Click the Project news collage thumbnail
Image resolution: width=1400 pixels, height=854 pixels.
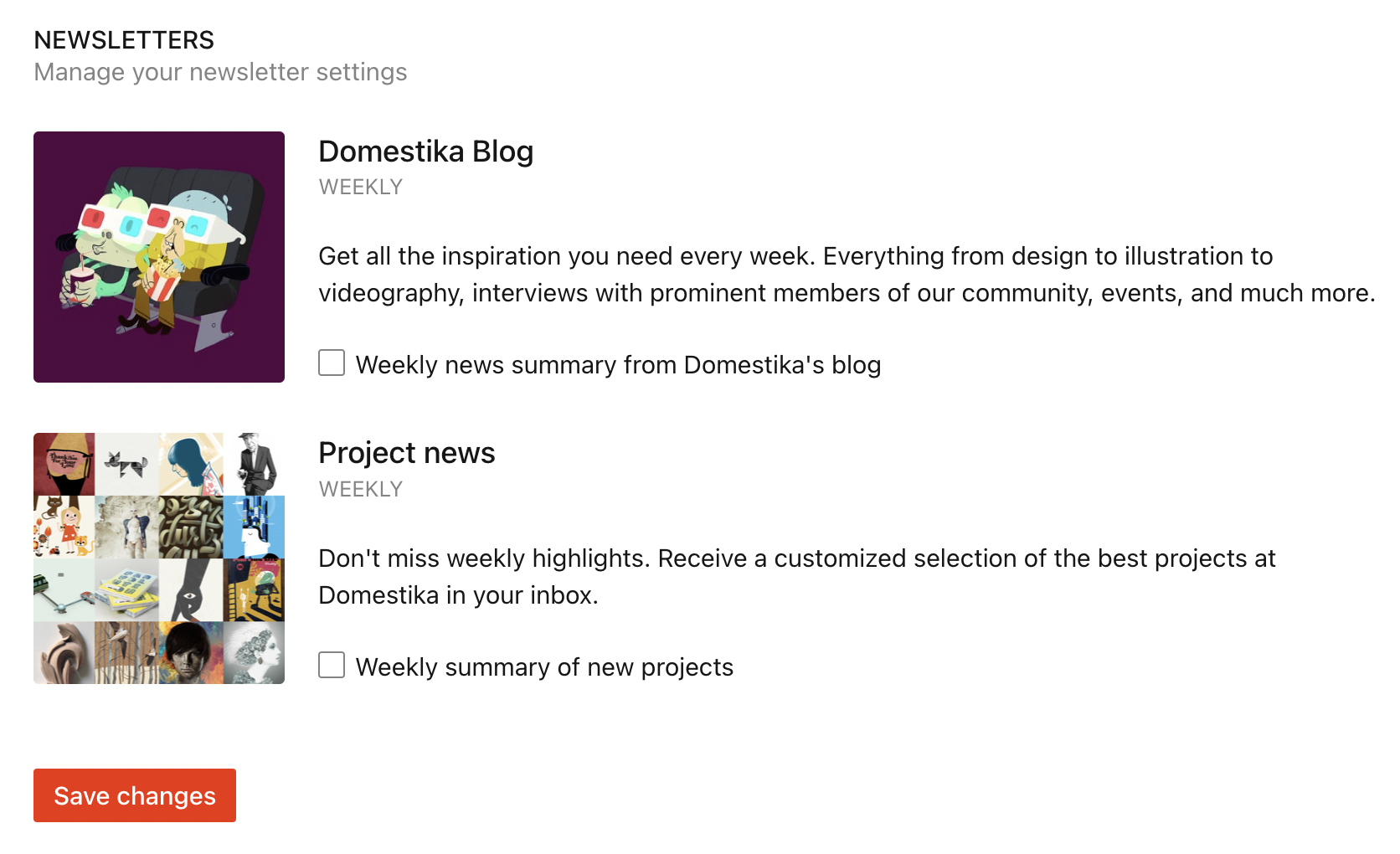click(x=159, y=558)
